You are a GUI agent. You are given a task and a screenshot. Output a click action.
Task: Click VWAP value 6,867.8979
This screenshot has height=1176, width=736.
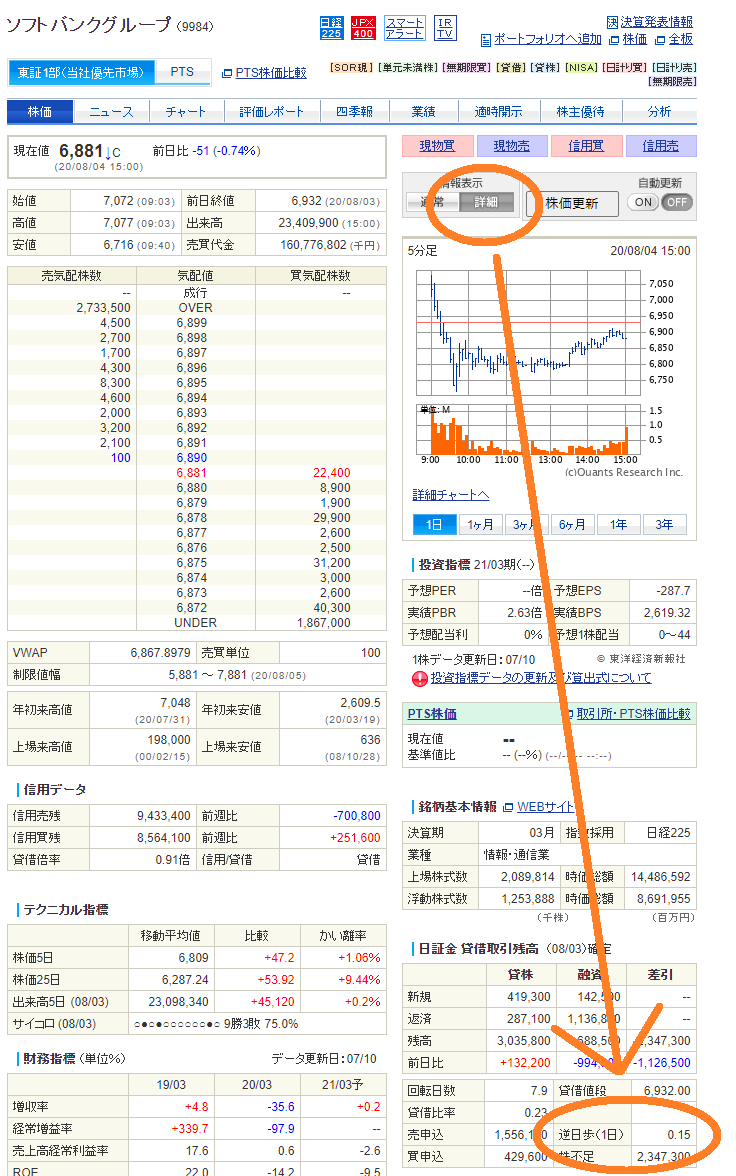tap(160, 653)
